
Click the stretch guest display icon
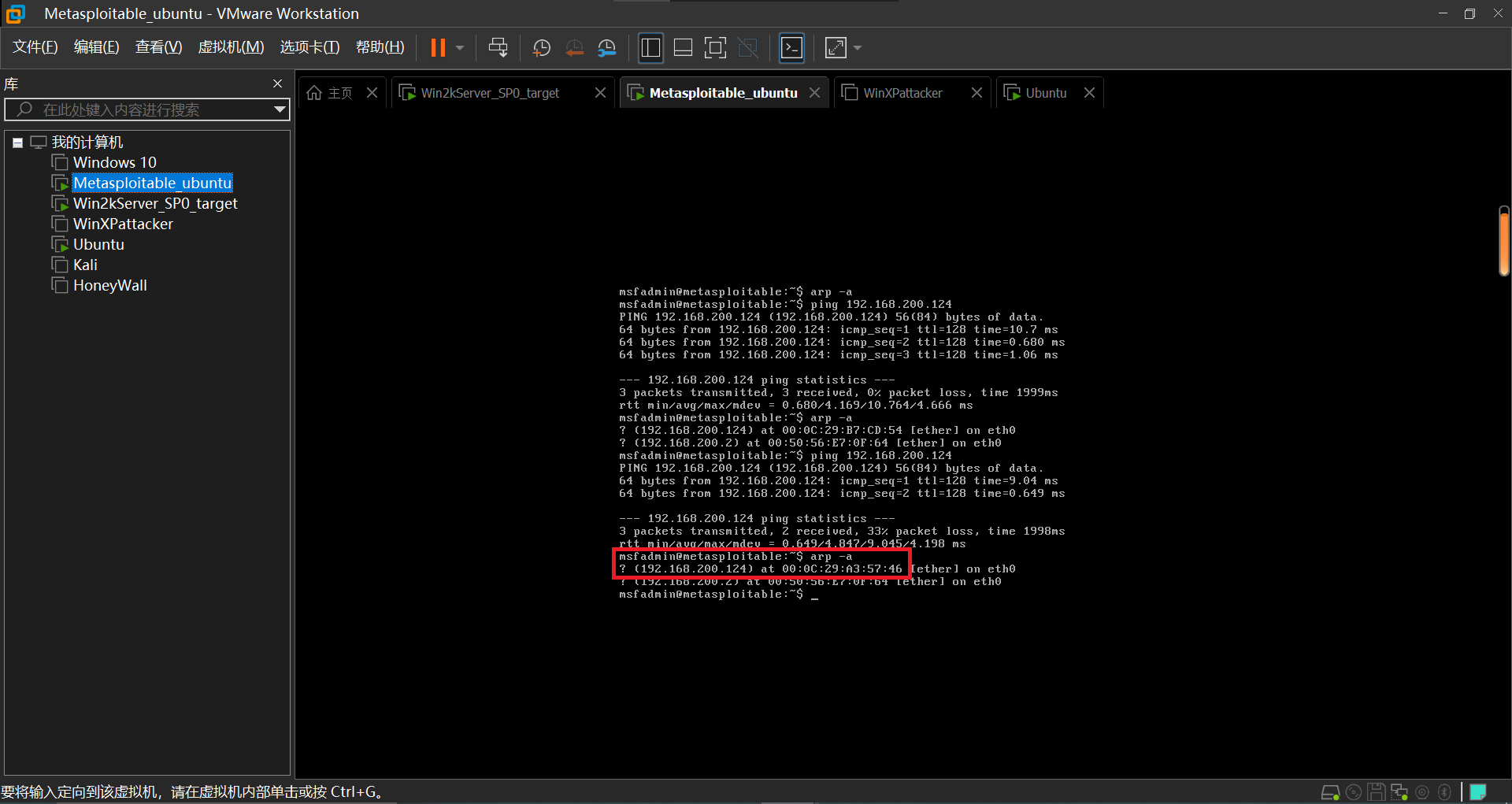835,48
